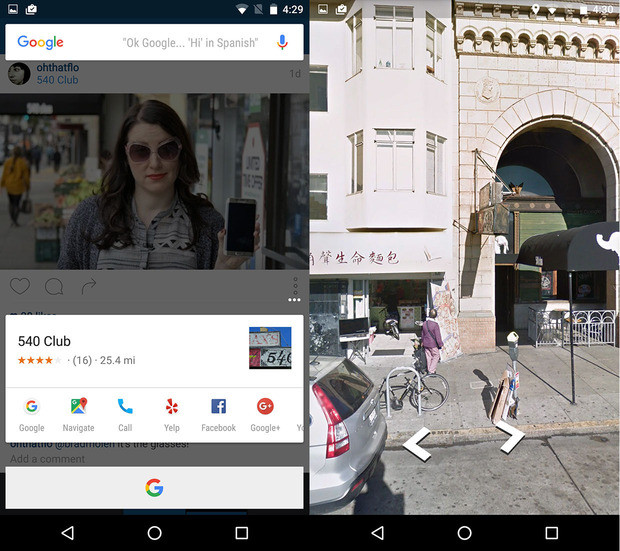Open Google search action for 540 Club
The width and height of the screenshot is (620, 551).
[x=32, y=415]
